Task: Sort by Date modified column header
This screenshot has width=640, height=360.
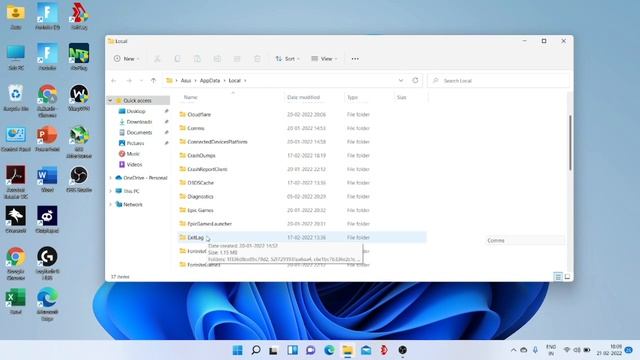Action: [303, 97]
